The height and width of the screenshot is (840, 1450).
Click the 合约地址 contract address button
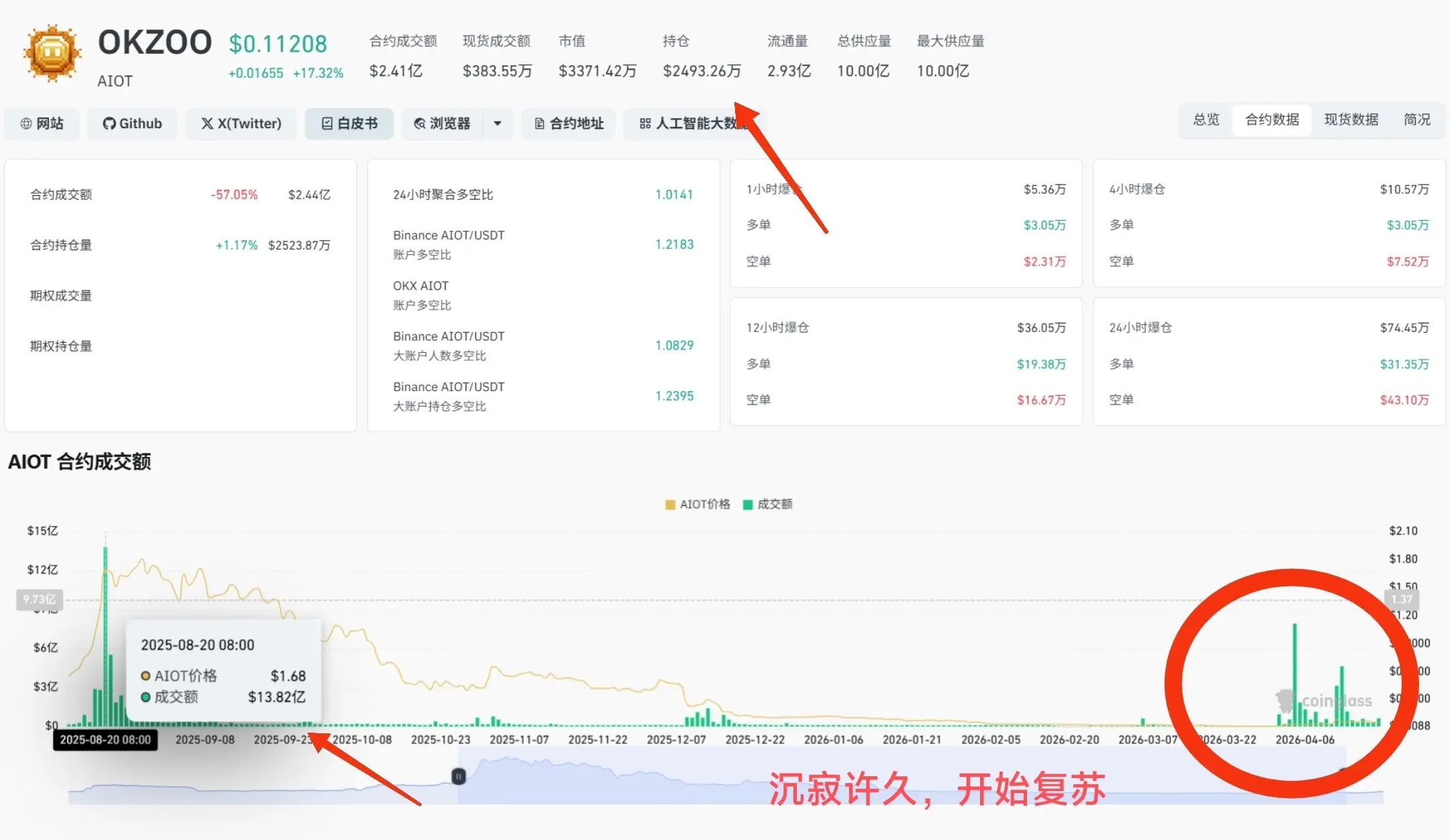569,123
